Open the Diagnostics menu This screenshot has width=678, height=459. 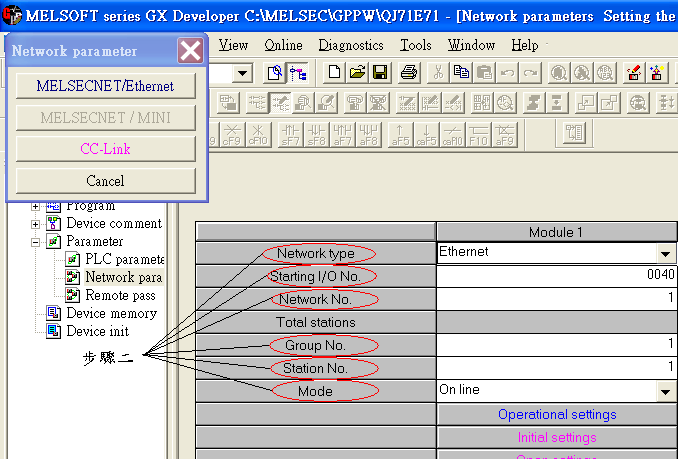point(351,45)
